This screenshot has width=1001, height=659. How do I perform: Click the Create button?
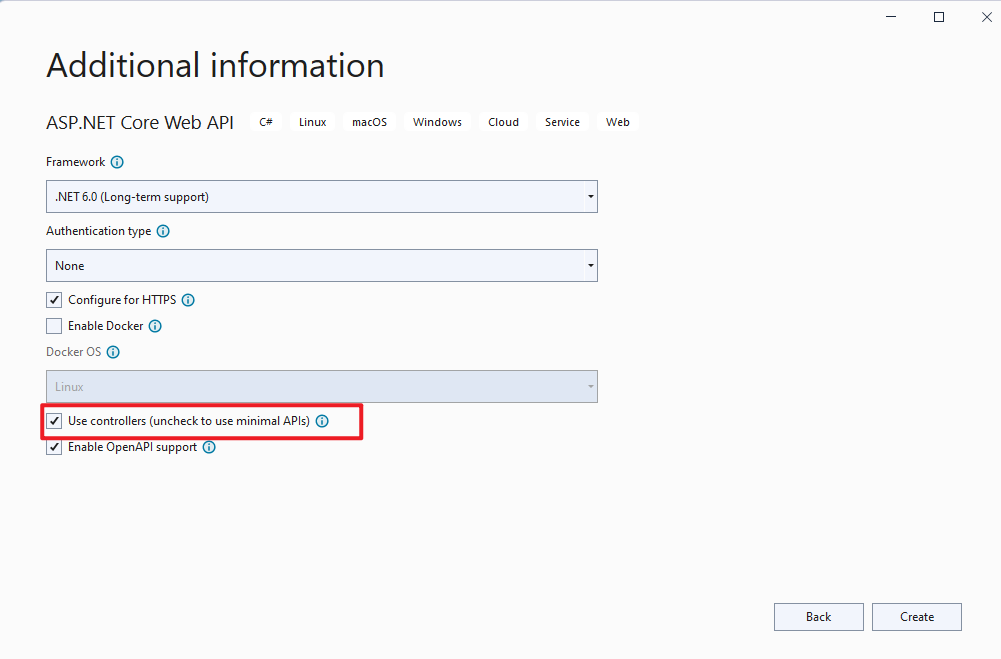coord(917,617)
